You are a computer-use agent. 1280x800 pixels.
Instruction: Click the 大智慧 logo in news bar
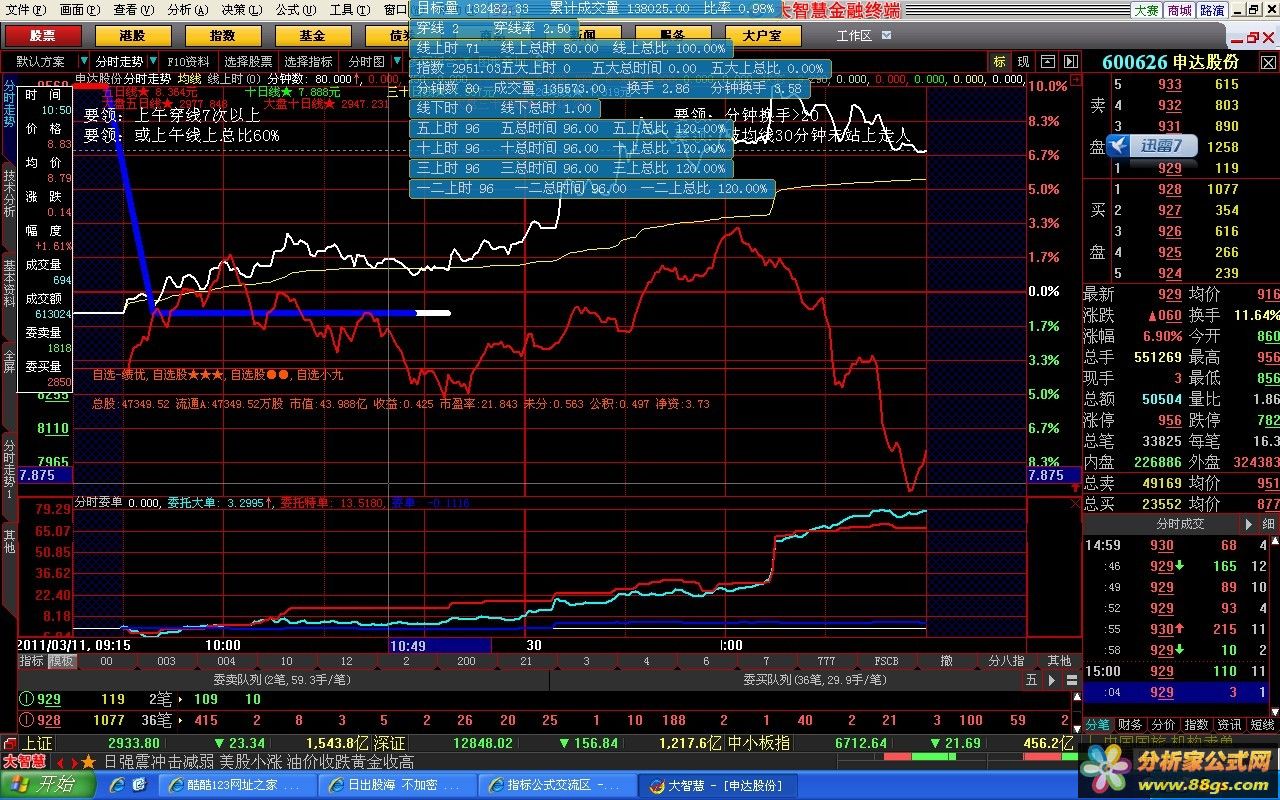pyautogui.click(x=24, y=761)
